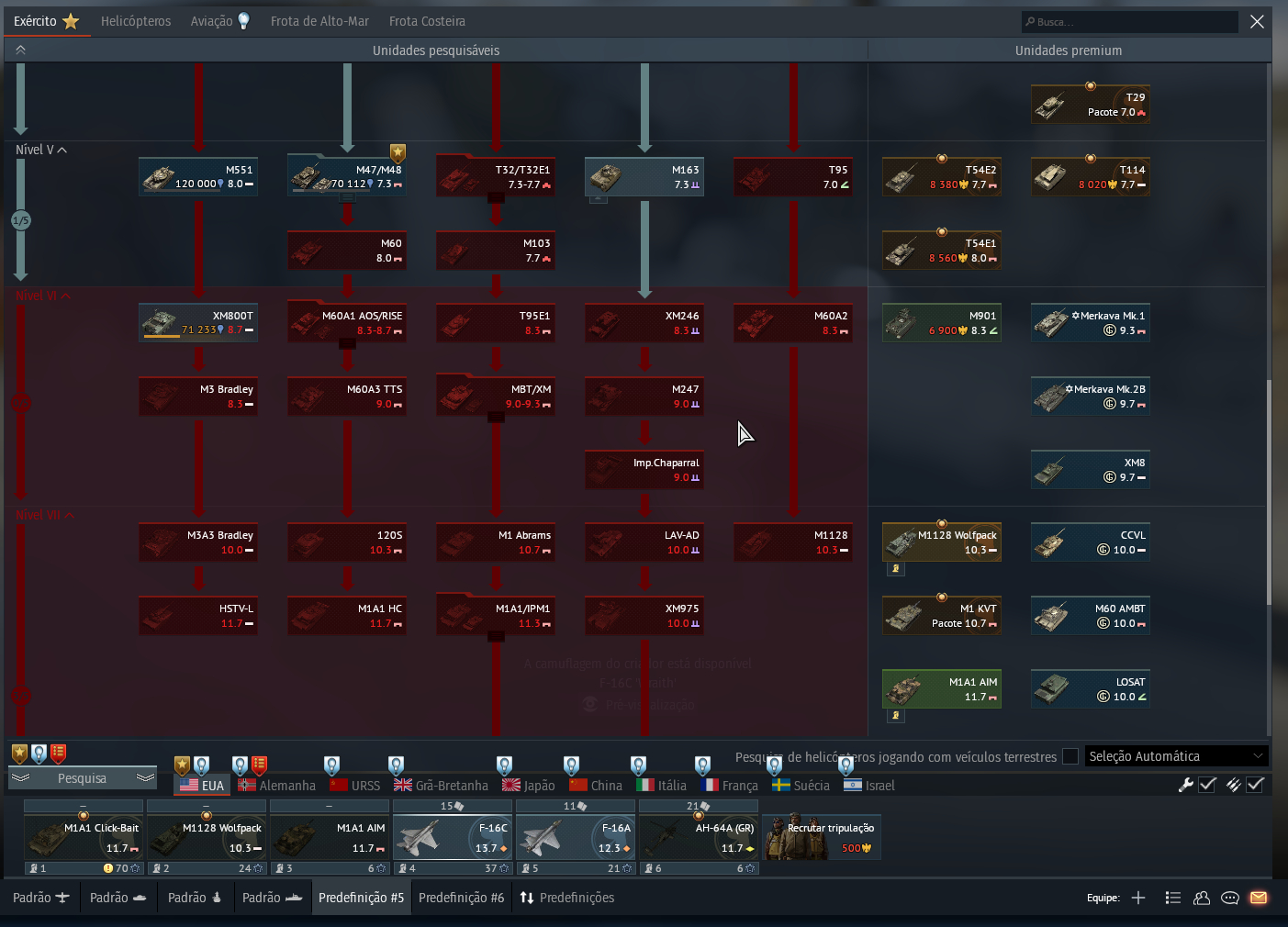Open the Predefinições presets button
The image size is (1288, 927).
coord(566,898)
